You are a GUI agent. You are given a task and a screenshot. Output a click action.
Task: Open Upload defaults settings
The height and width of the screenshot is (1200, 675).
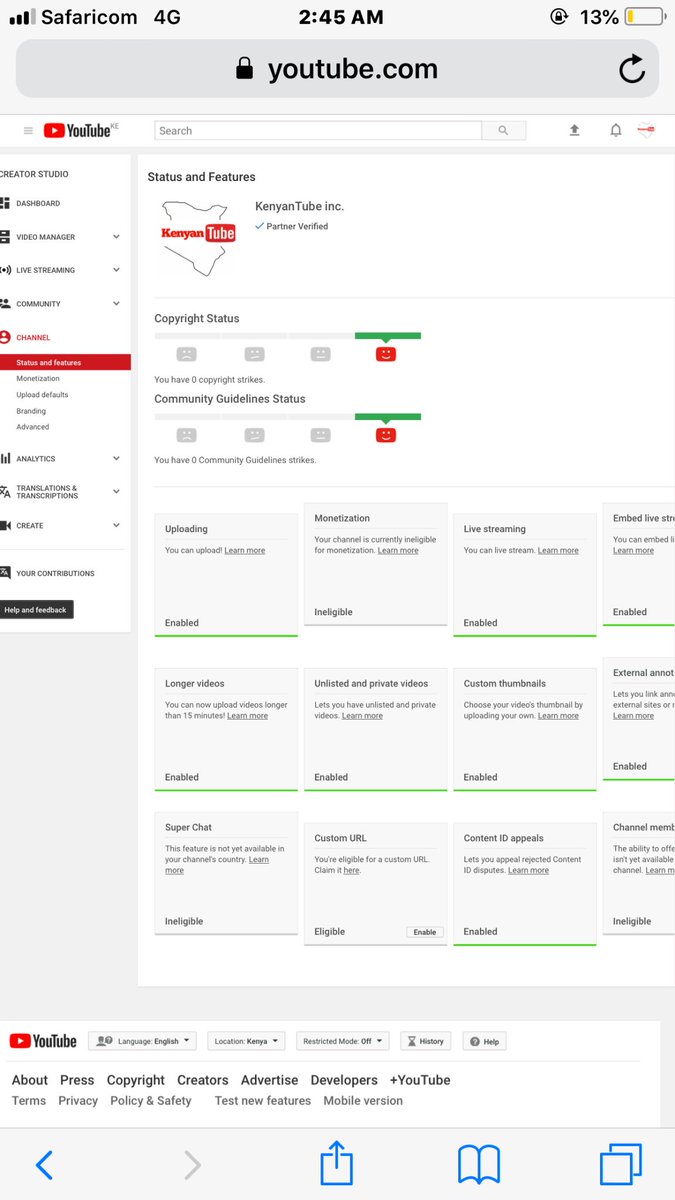click(42, 395)
